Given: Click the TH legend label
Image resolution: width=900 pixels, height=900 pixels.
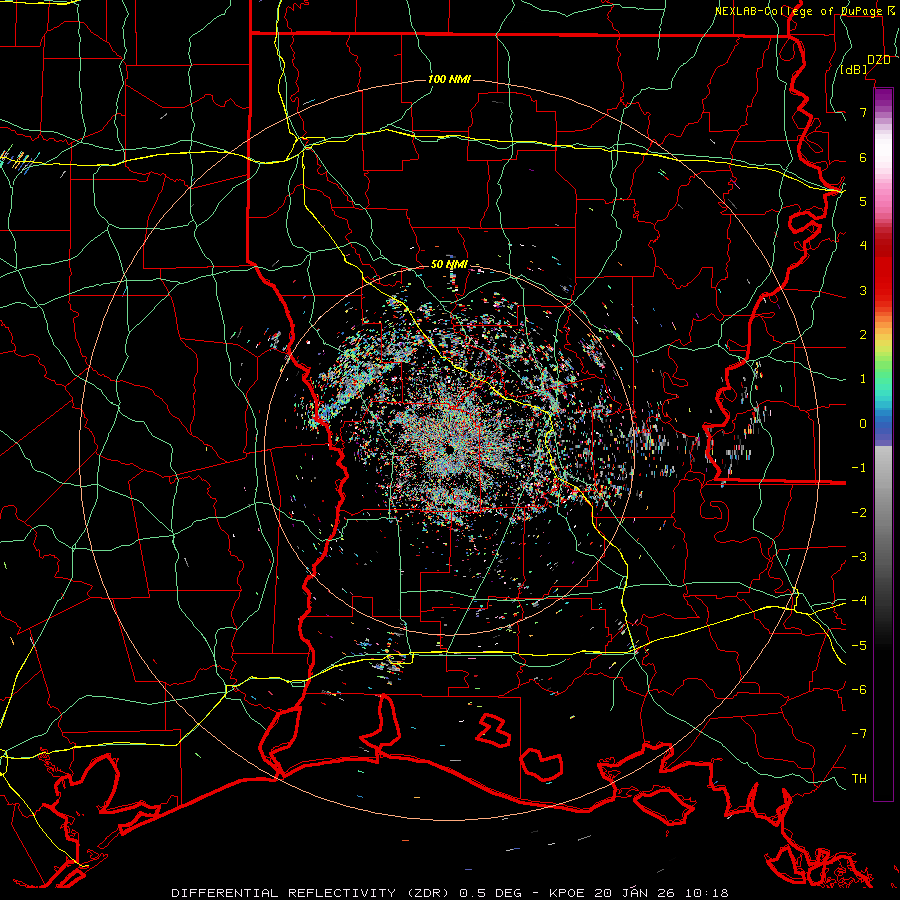Looking at the screenshot, I should pos(859,778).
